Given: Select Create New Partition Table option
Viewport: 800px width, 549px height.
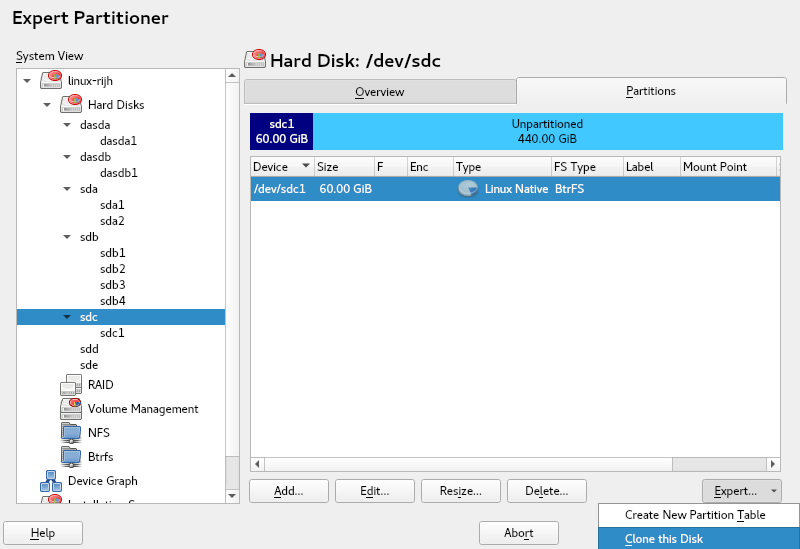Looking at the screenshot, I should [695, 515].
